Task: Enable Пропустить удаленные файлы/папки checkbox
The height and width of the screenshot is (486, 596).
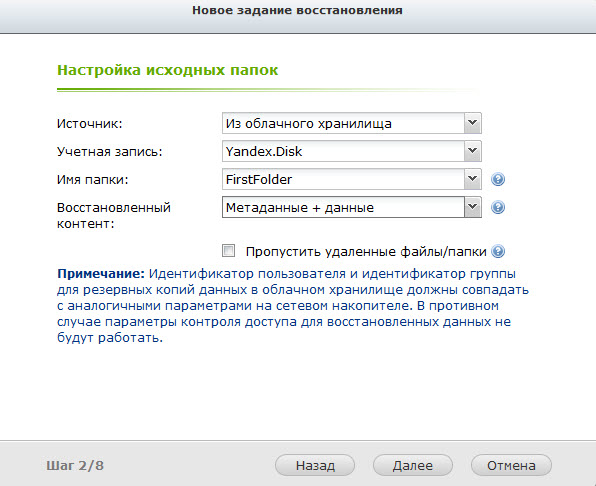Action: click(x=228, y=251)
